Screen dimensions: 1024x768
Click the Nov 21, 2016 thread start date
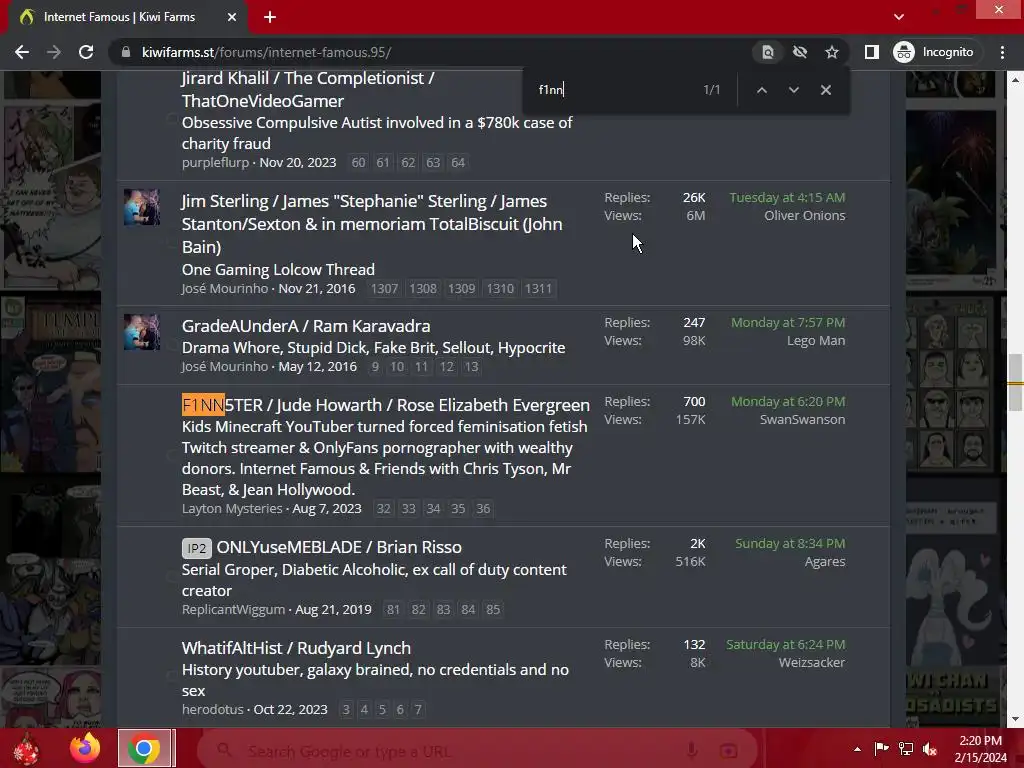pyautogui.click(x=317, y=289)
